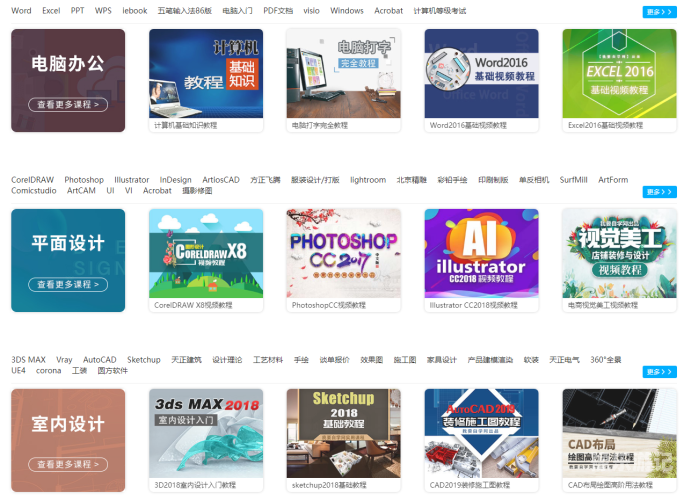
Task: Open the Excel category link
Action: pyautogui.click(x=51, y=10)
